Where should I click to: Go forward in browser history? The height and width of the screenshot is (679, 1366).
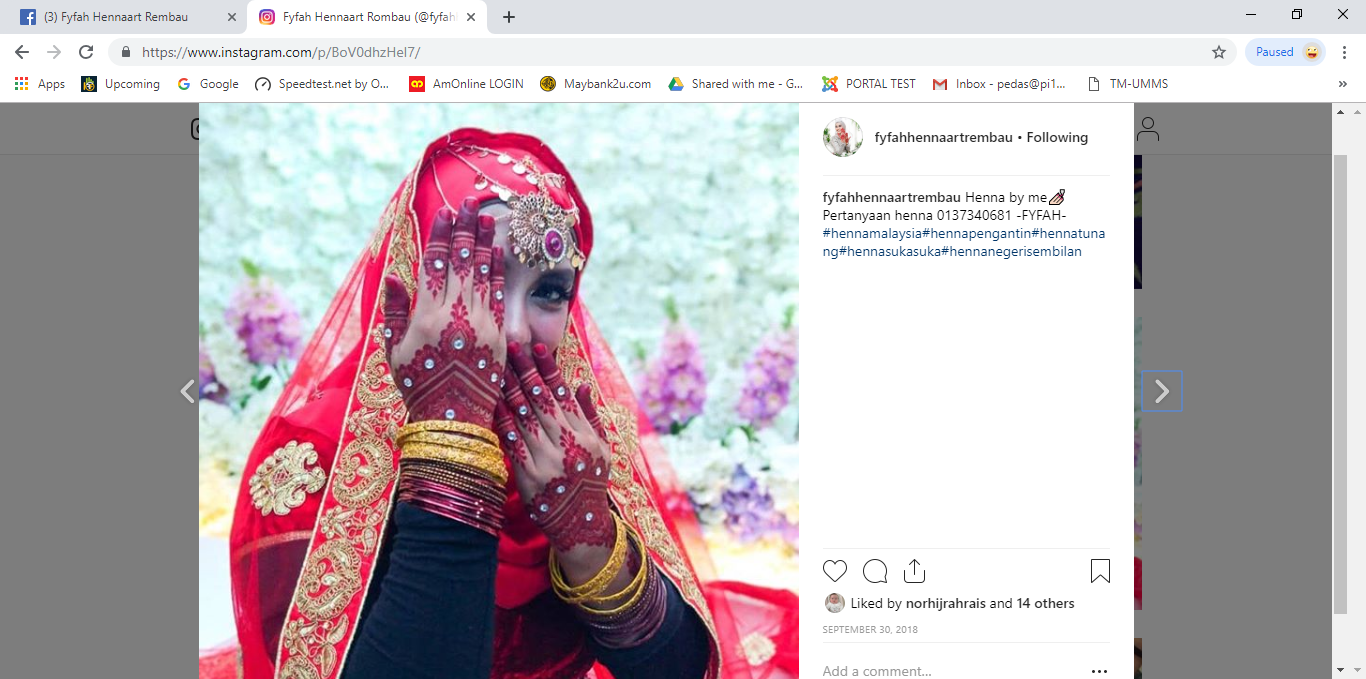coord(54,52)
